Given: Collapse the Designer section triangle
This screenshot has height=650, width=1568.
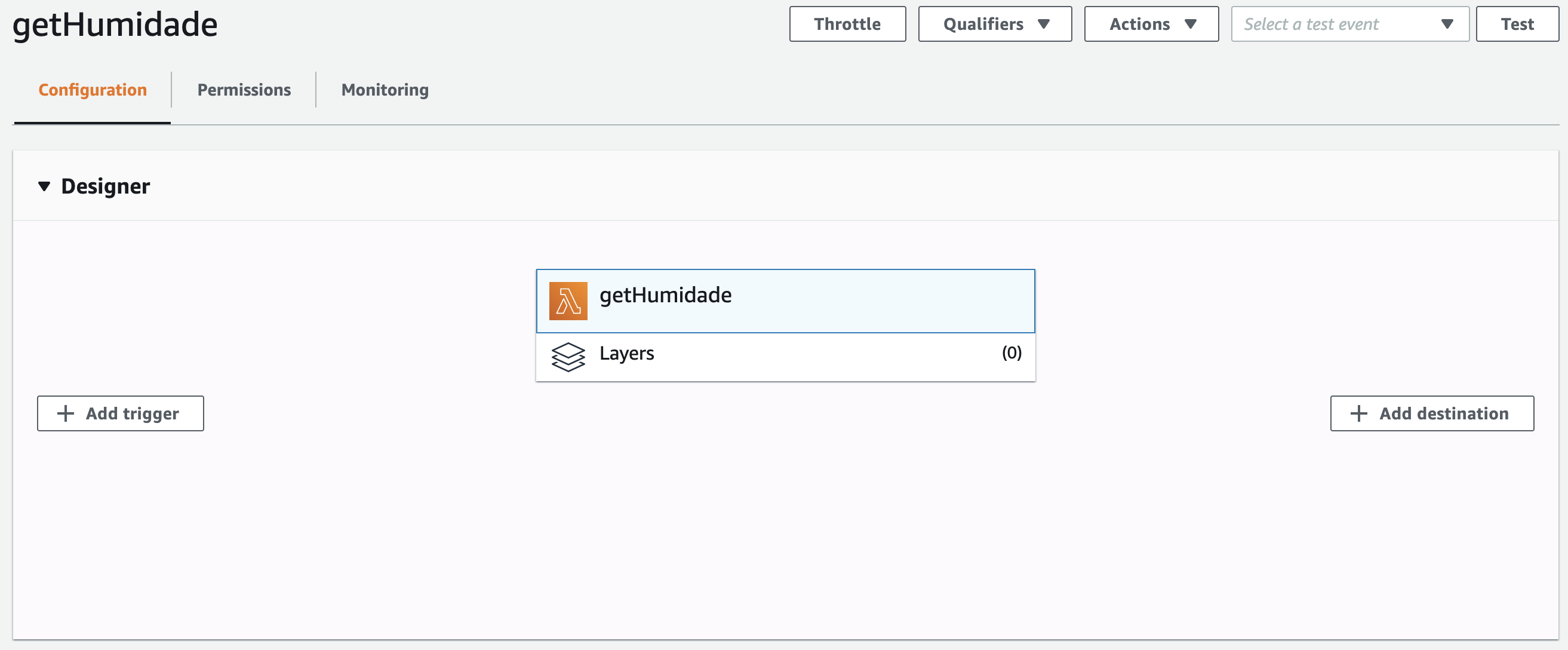Looking at the screenshot, I should pos(44,186).
